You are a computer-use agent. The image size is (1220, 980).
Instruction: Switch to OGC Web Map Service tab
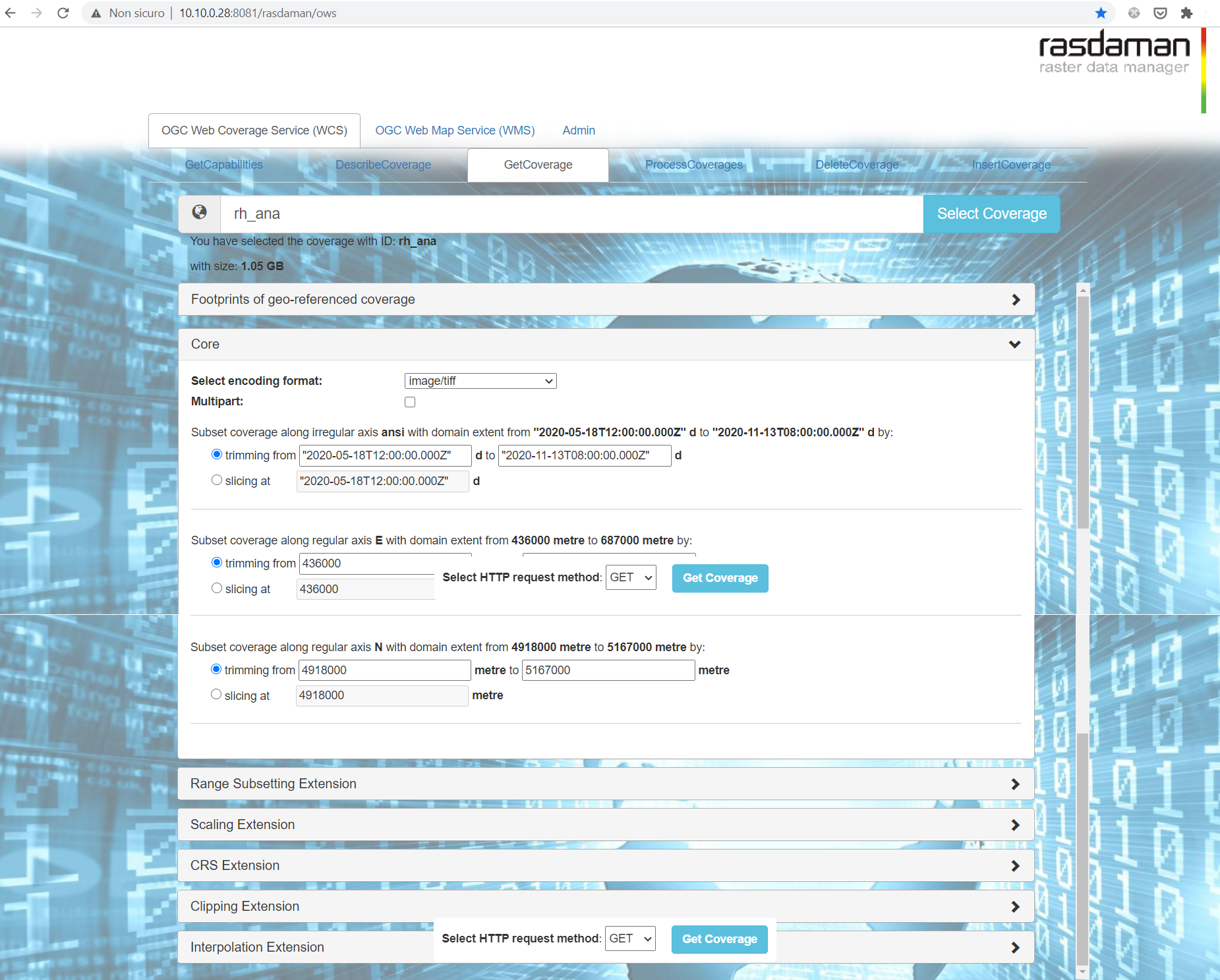point(455,130)
